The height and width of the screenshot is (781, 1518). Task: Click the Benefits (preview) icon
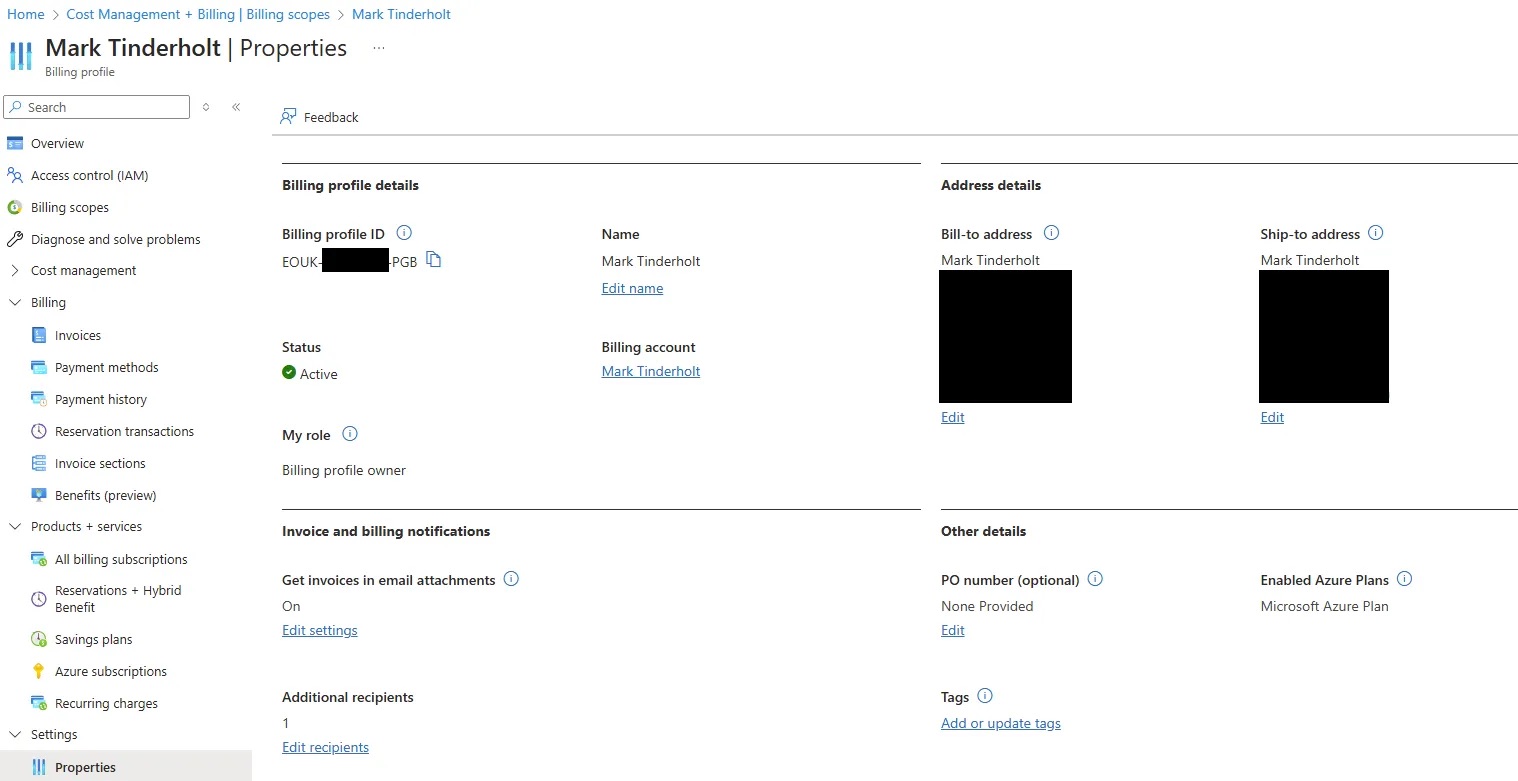[39, 495]
